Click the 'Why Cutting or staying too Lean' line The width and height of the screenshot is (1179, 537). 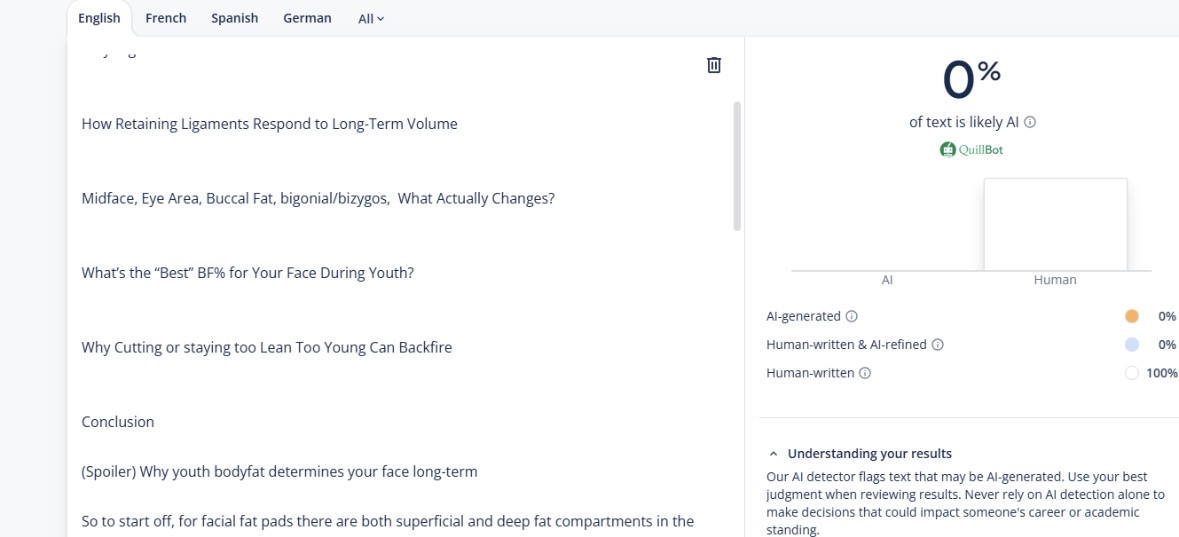pos(266,348)
